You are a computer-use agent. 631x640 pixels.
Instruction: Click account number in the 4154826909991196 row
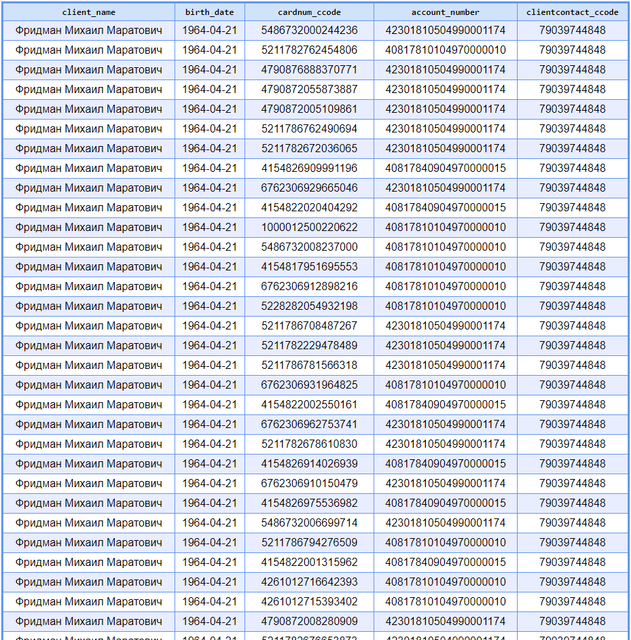pos(445,168)
